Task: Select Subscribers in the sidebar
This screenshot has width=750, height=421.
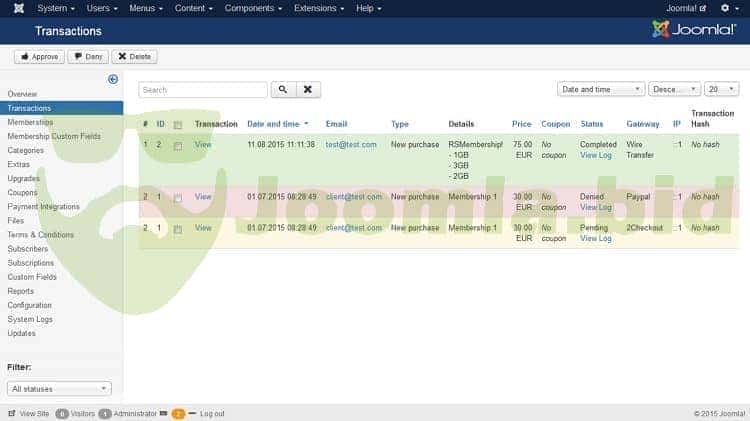Action: (27, 248)
